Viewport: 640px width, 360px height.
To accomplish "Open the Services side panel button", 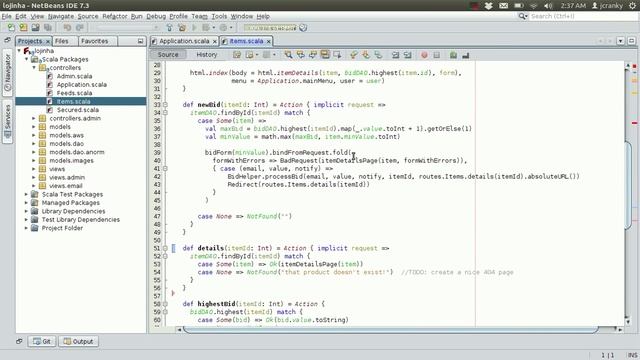I will pos(8,122).
